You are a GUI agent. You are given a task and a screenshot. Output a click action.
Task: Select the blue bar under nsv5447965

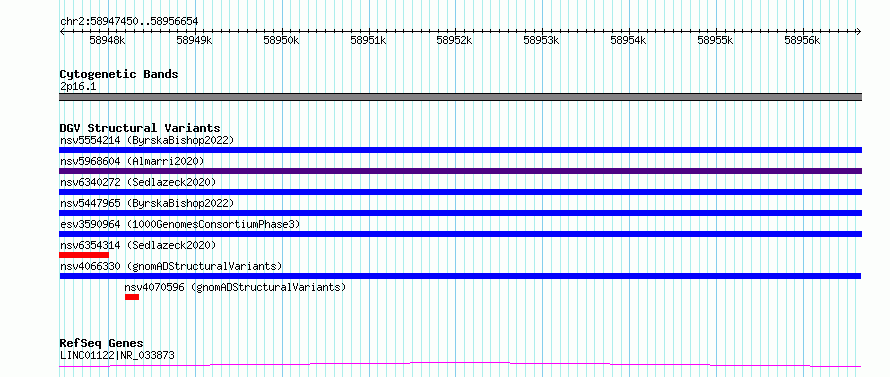(460, 213)
